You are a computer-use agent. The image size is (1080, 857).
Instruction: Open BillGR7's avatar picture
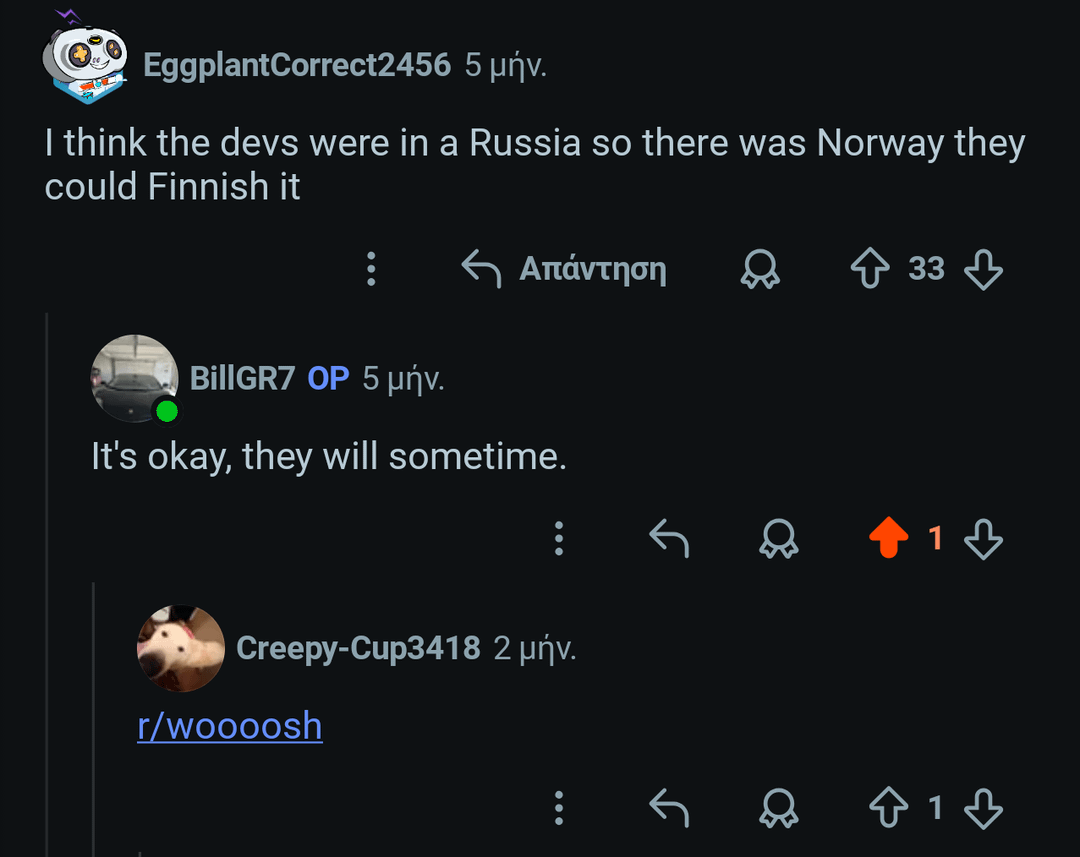[x=134, y=378]
